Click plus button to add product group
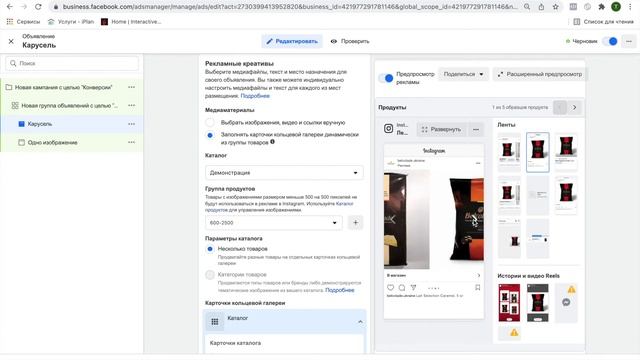The height and width of the screenshot is (360, 640). [356, 223]
